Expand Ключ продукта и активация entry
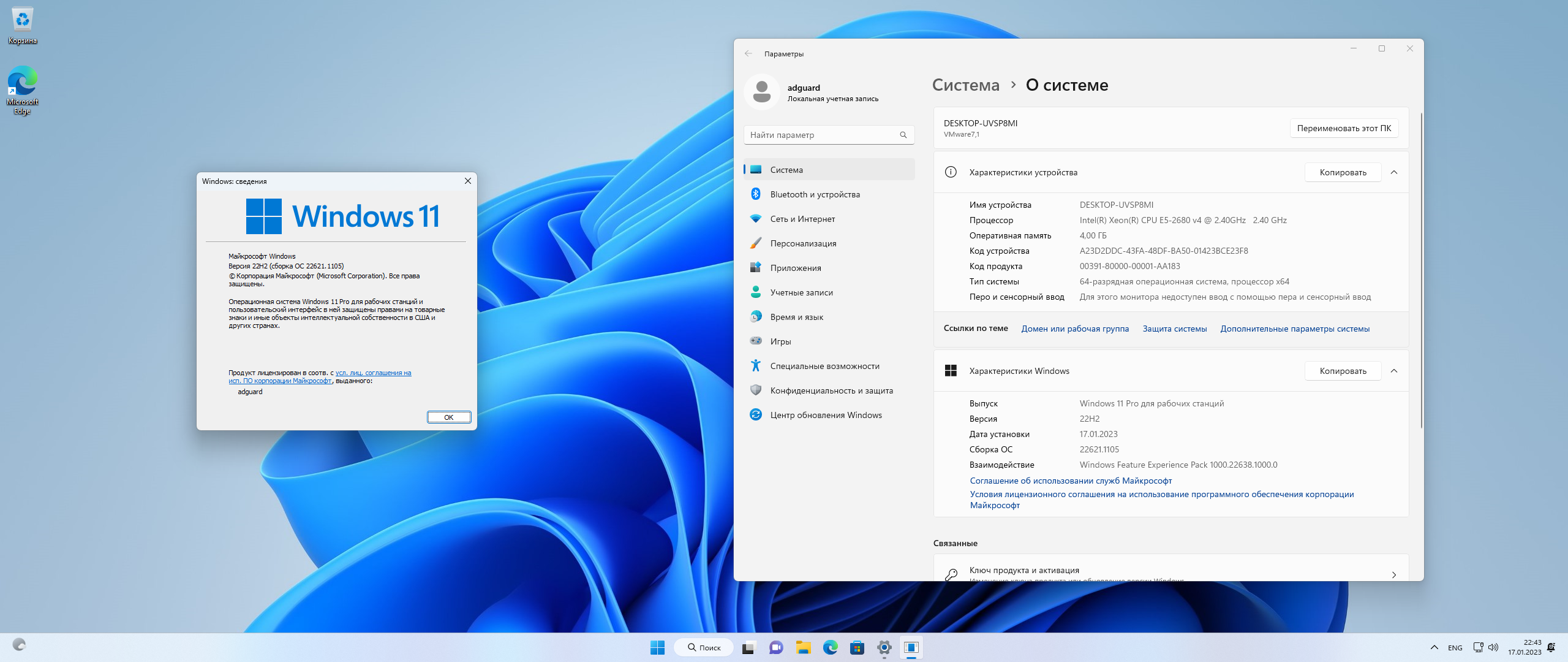 point(1394,574)
